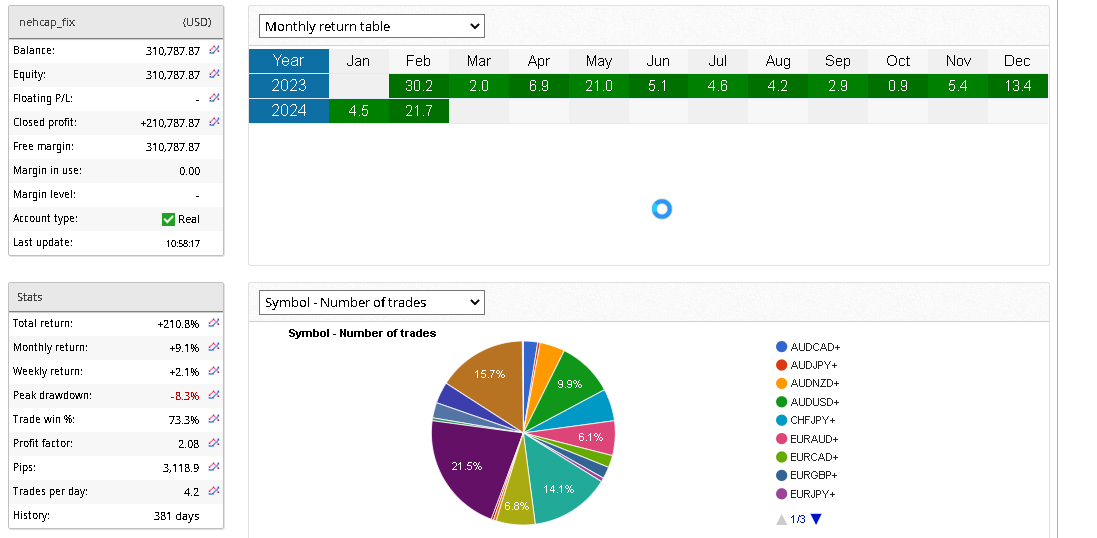Click the chart icon beside Closed profit
Viewport: 1097px width, 538px height.
click(214, 122)
